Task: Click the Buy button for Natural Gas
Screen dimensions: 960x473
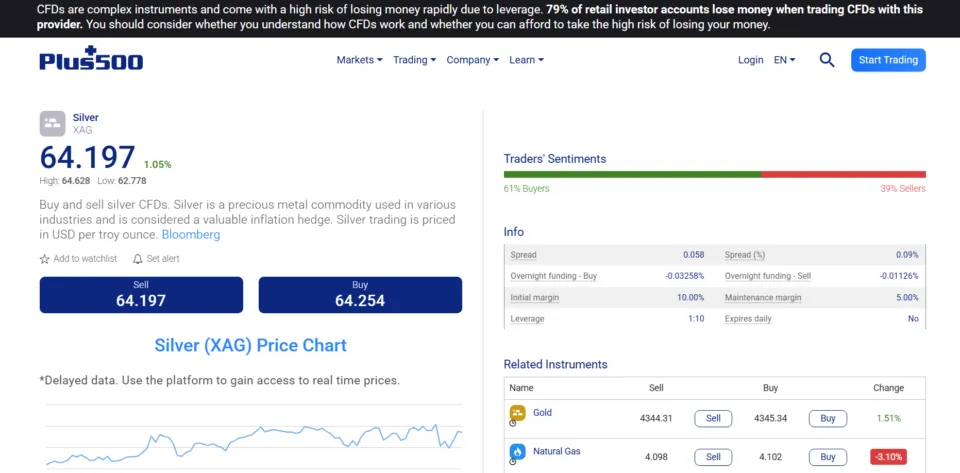Action: click(x=828, y=457)
